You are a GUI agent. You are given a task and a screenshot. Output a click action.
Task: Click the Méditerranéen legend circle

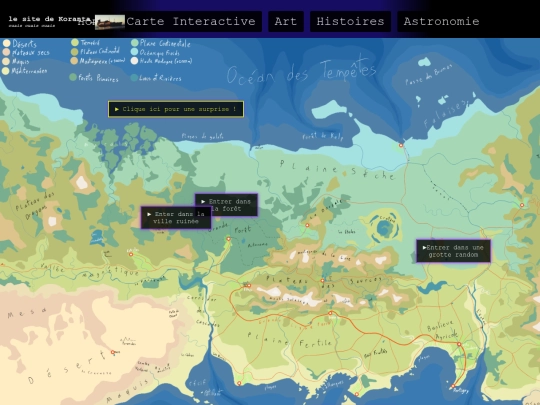tap(6, 71)
